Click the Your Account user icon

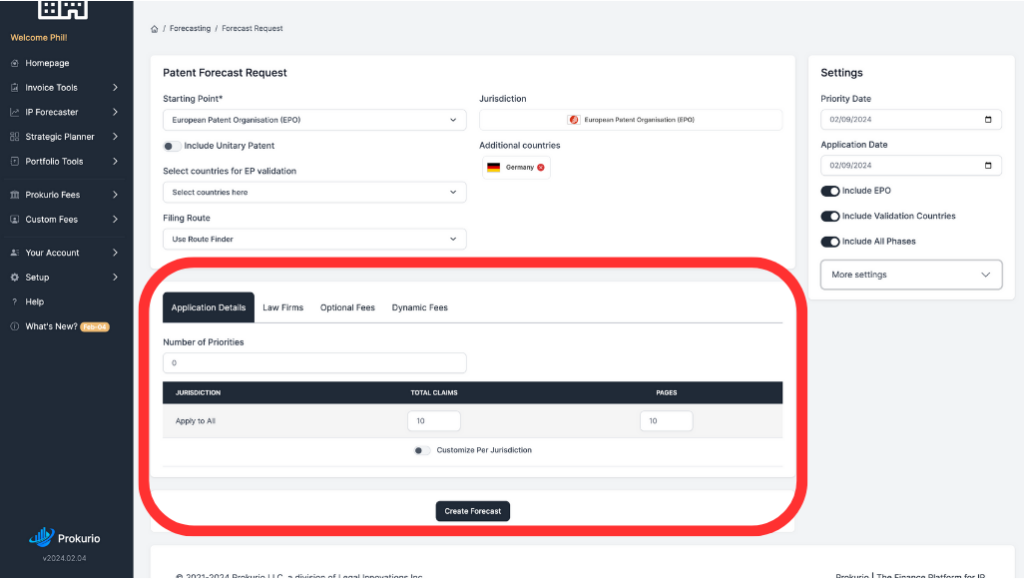click(14, 253)
